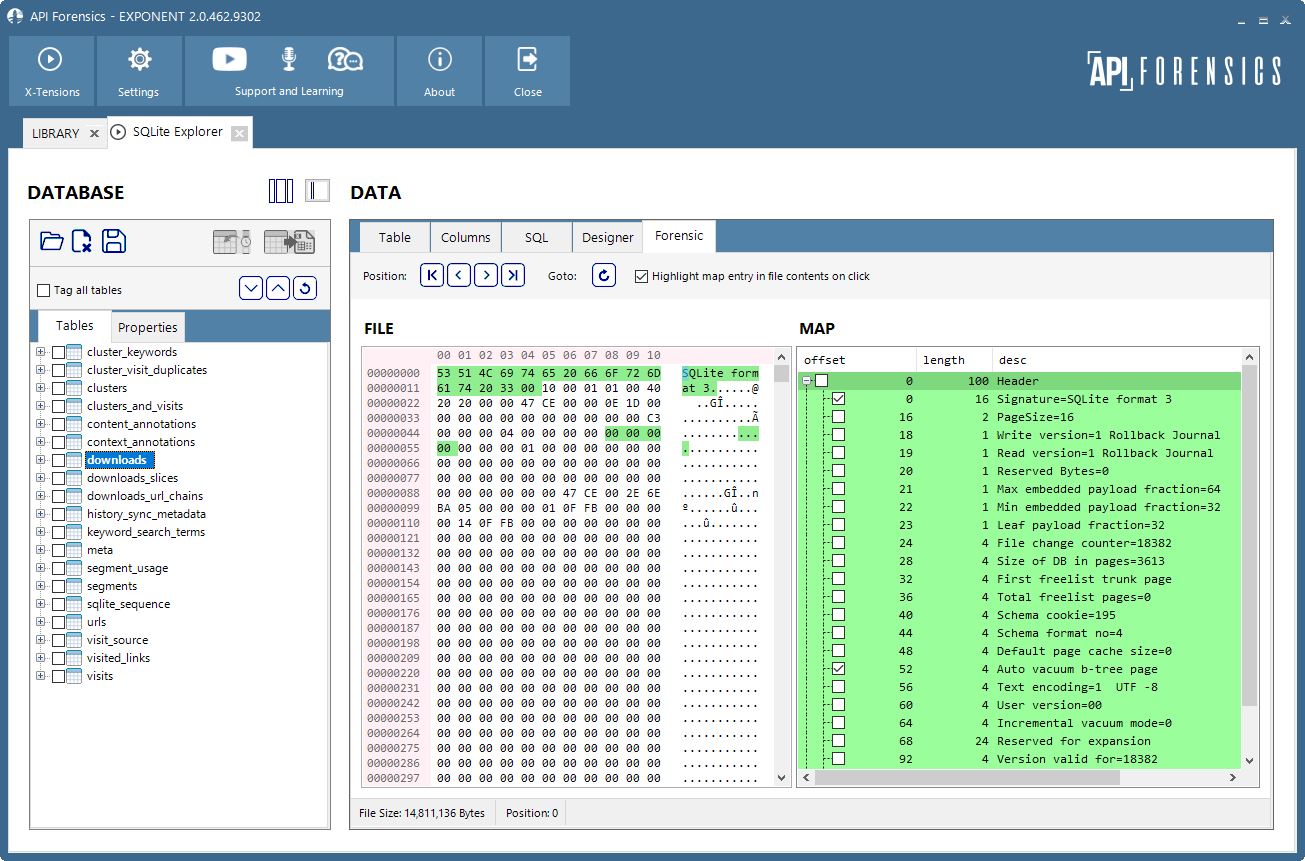Click the MAP horizontal scrollbar right arrow
Screen dimensions: 1305x861
(1233, 777)
